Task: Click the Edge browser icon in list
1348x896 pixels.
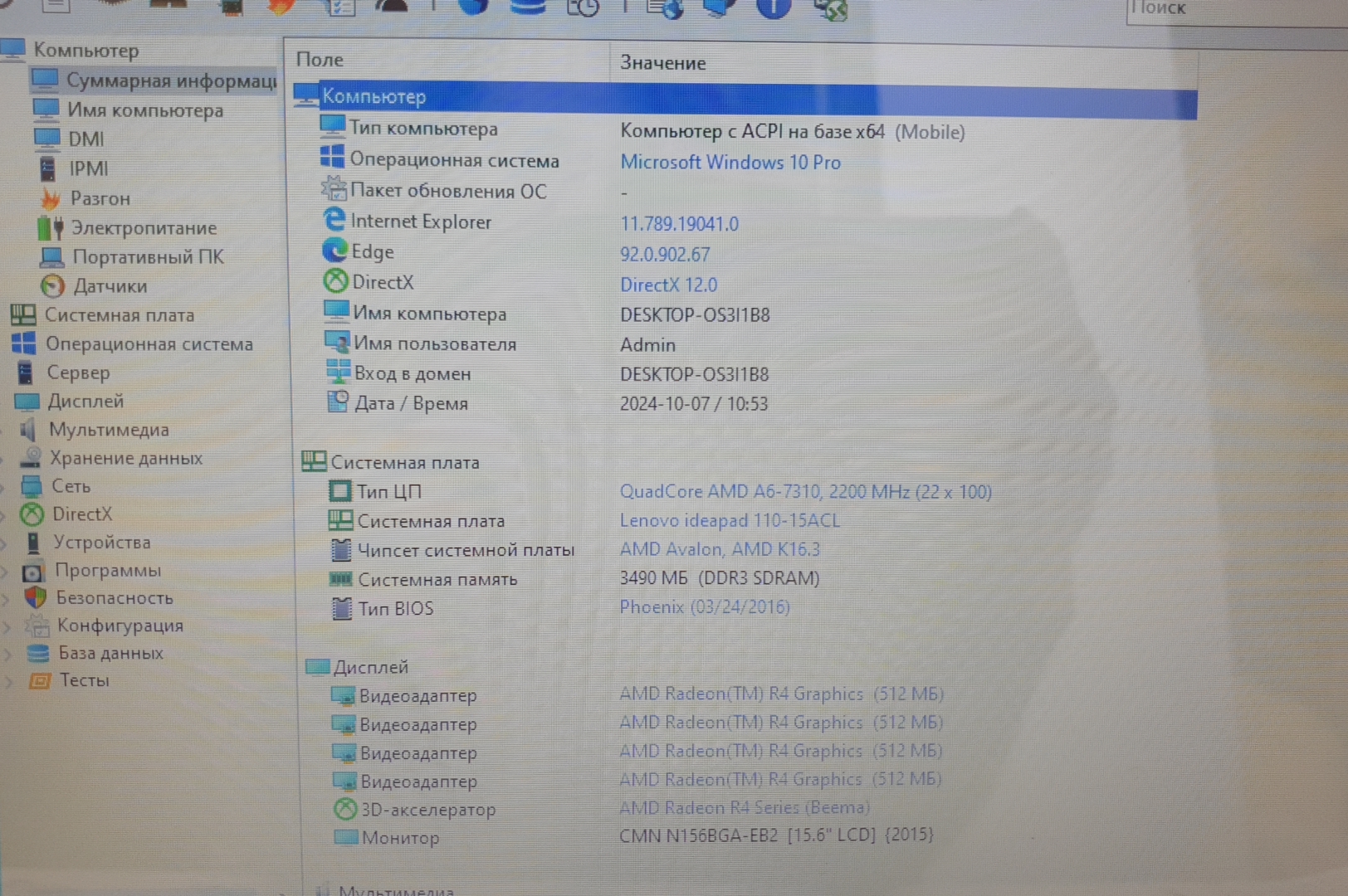Action: (x=335, y=251)
